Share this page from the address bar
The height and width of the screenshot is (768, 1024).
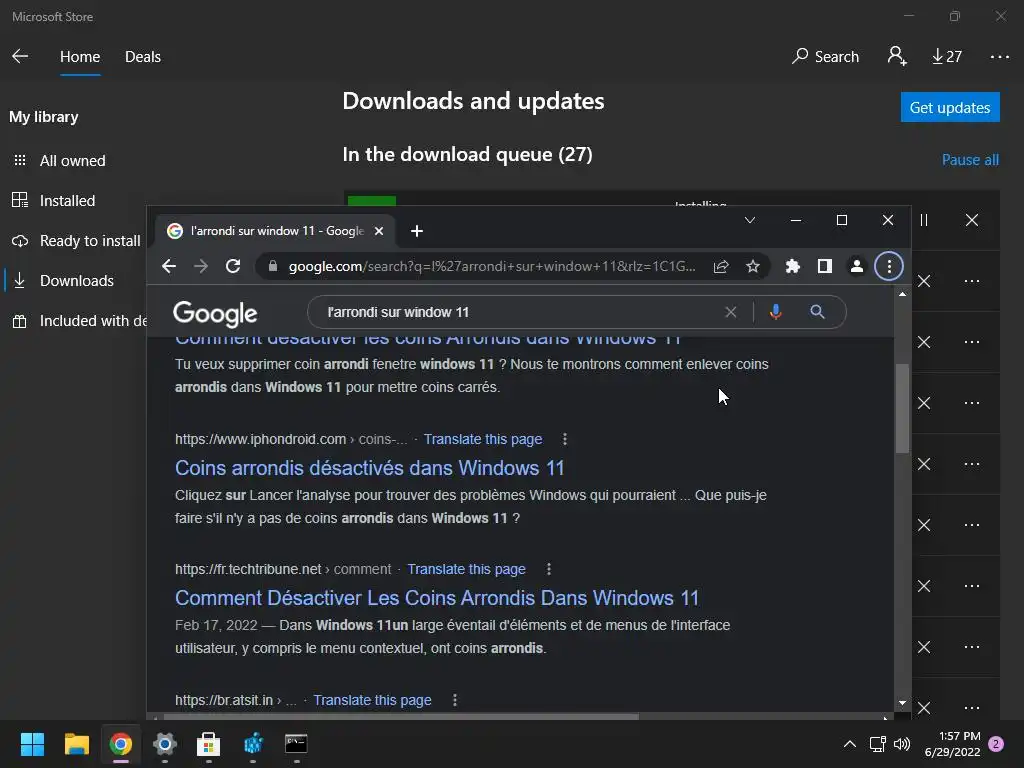[721, 266]
